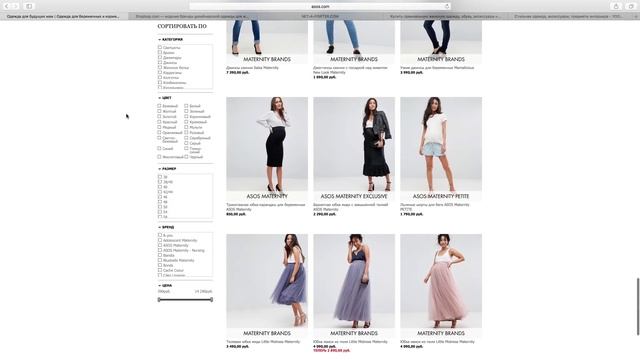Click the page vertical scrollbar
Image resolution: width=640 pixels, height=360 pixels.
pos(638,306)
